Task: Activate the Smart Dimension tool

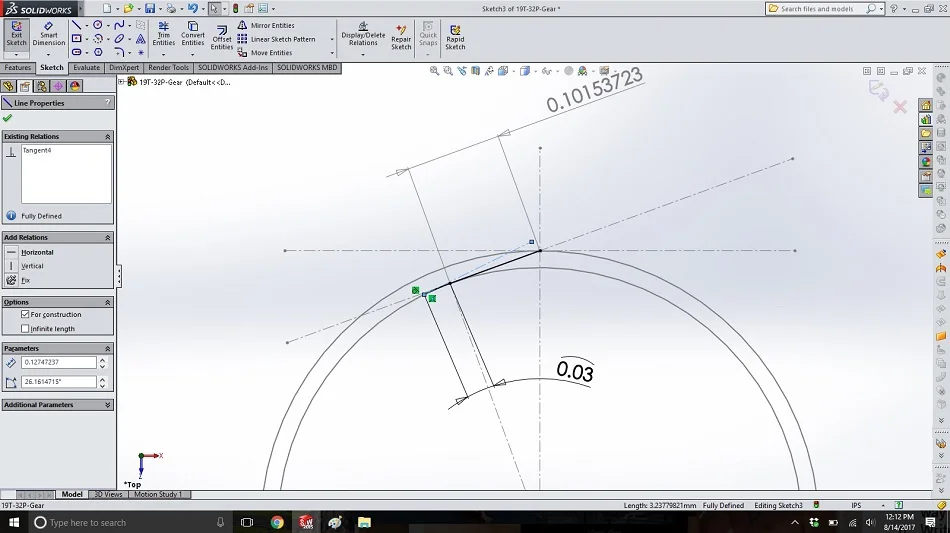Action: click(x=48, y=34)
